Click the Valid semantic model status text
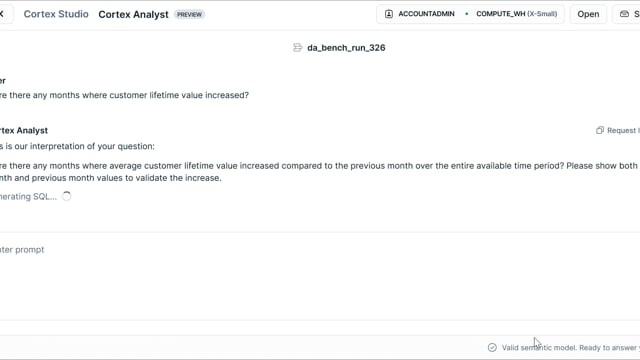The width and height of the screenshot is (640, 360). pyautogui.click(x=571, y=348)
